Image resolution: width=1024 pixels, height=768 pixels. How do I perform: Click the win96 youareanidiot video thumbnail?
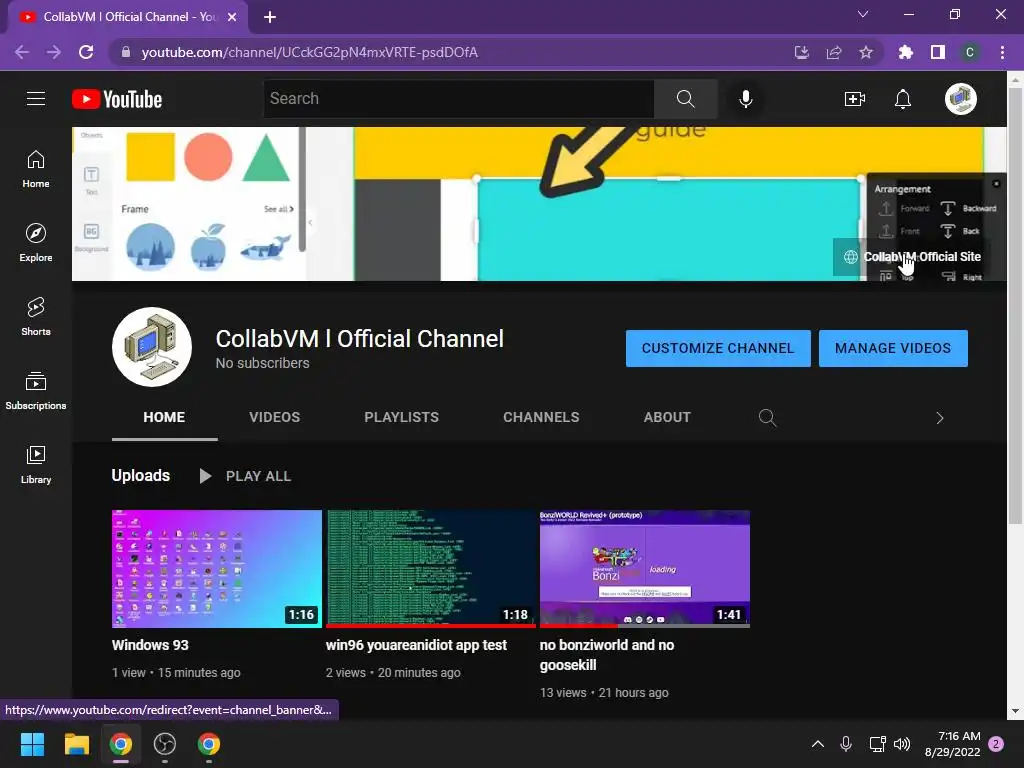click(431, 569)
